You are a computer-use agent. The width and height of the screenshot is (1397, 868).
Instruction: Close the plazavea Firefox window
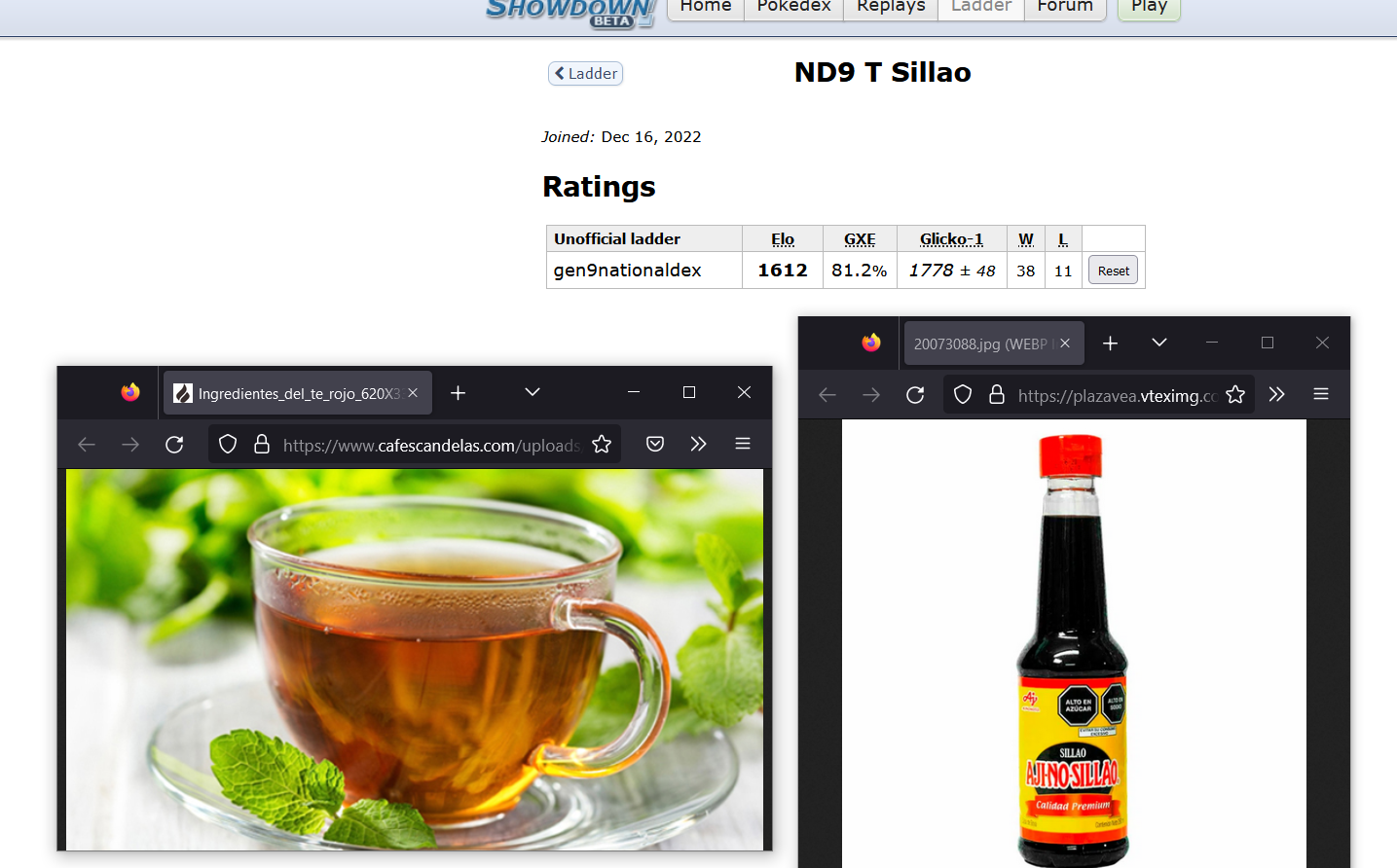1322,343
